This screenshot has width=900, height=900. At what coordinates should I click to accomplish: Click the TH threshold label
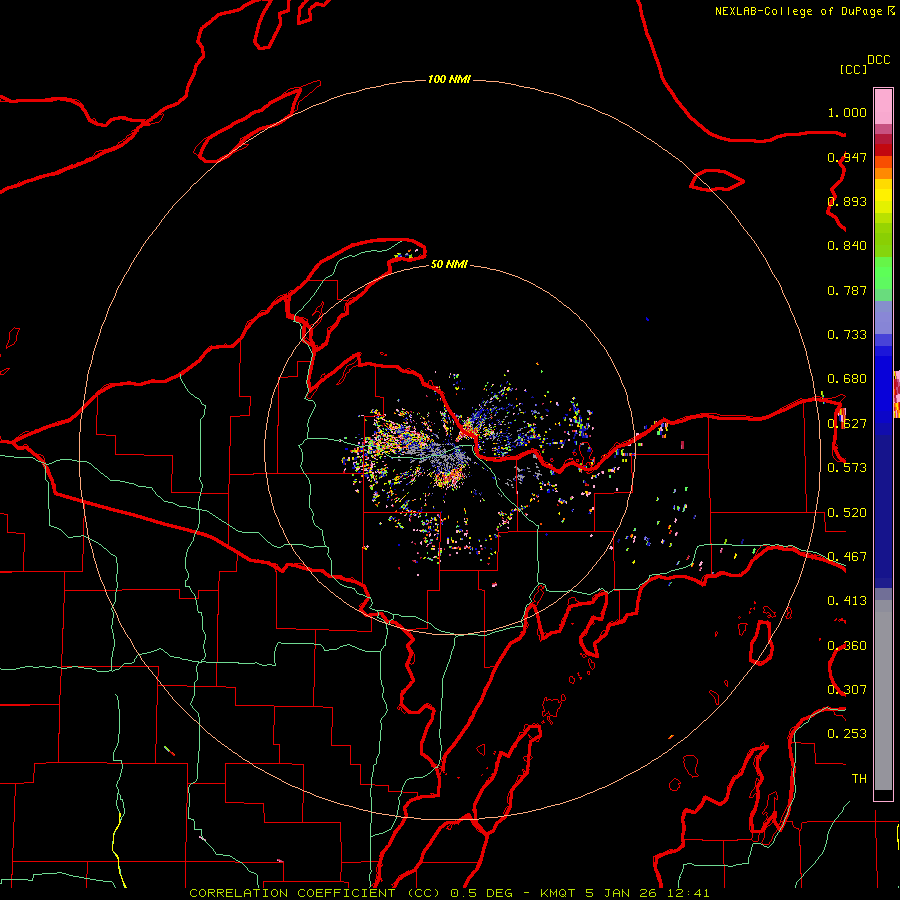coord(859,779)
